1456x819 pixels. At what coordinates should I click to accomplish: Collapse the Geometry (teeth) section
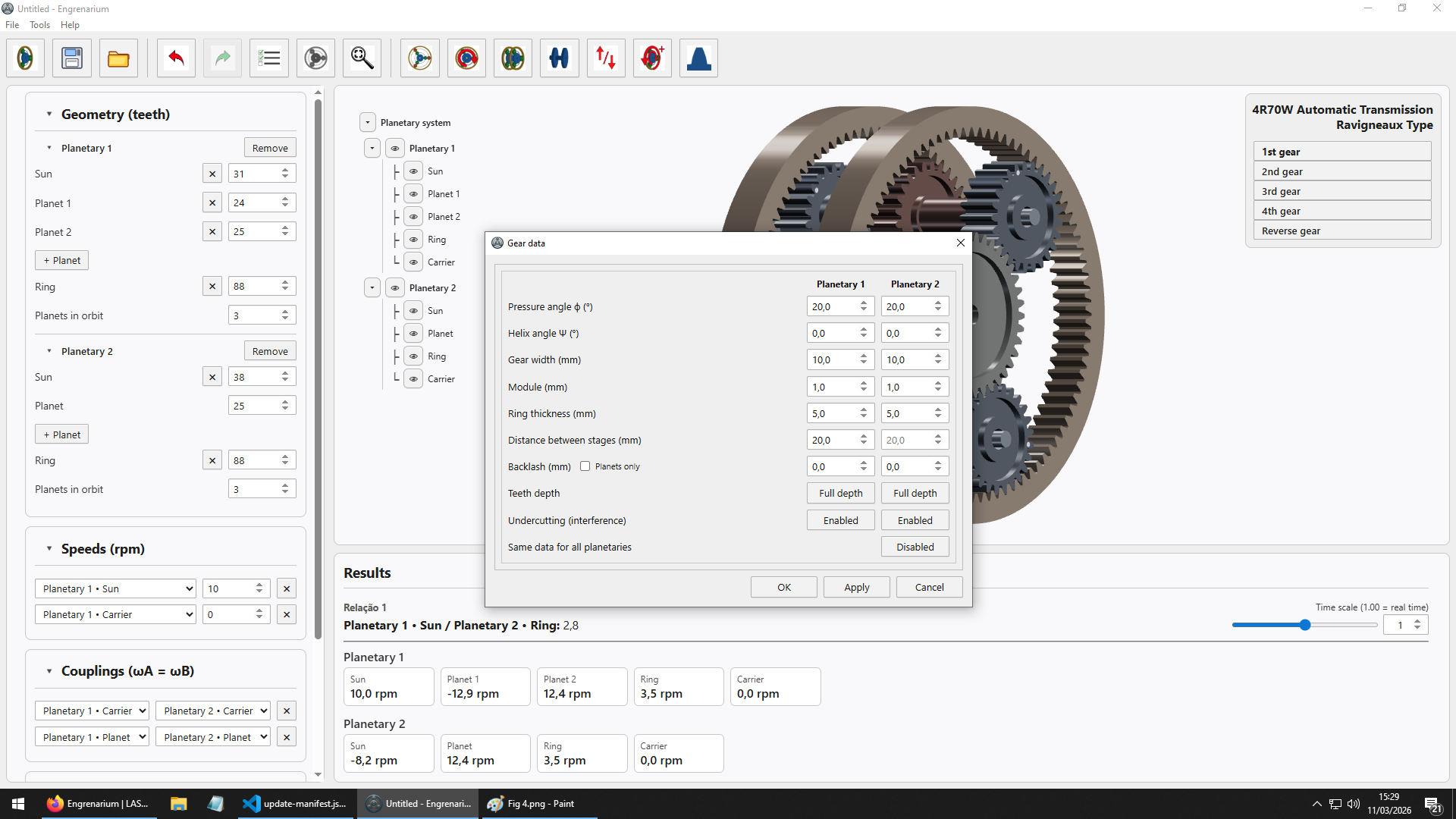[x=49, y=115]
